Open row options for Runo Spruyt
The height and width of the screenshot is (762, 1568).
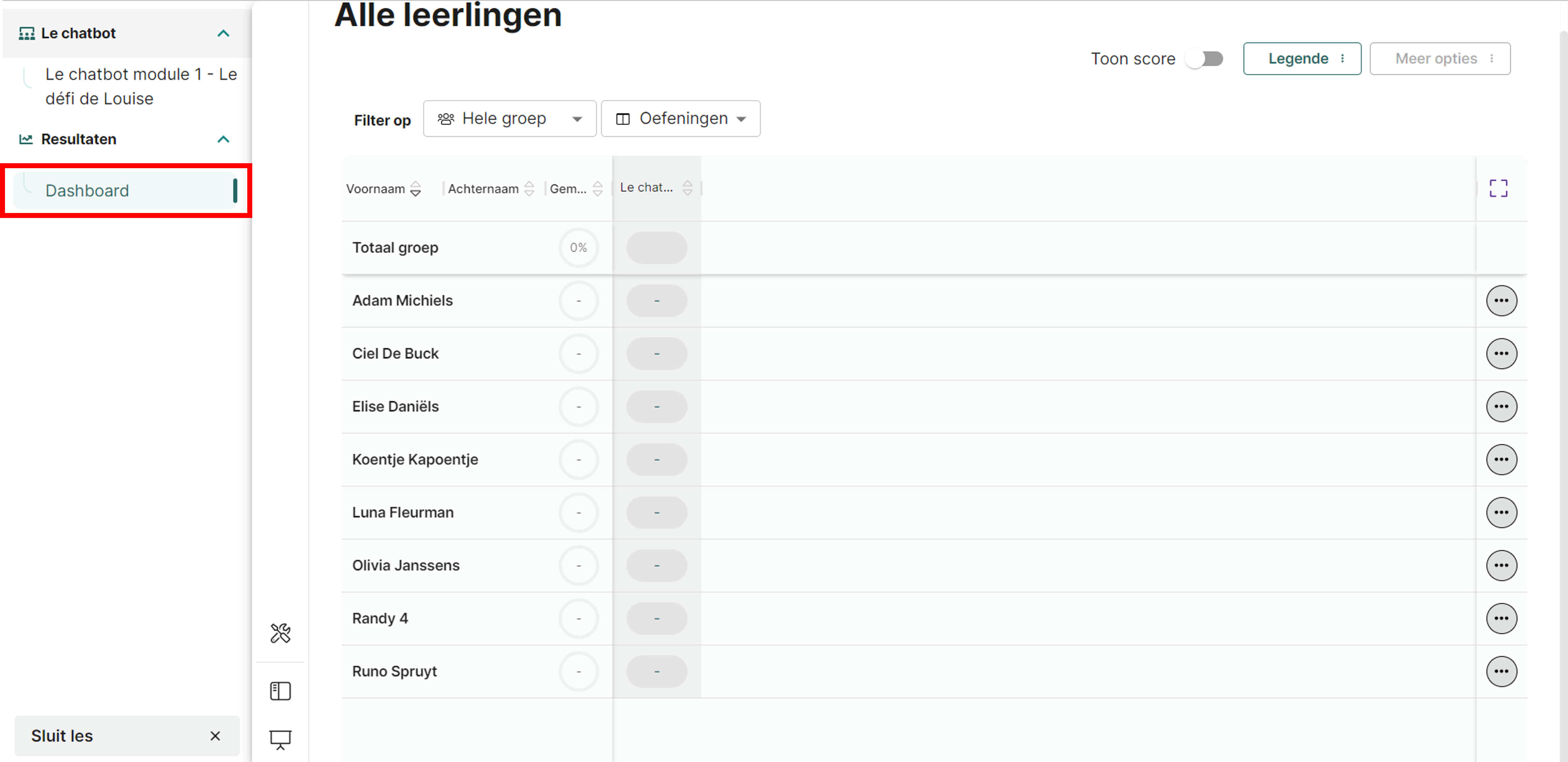coord(1502,671)
